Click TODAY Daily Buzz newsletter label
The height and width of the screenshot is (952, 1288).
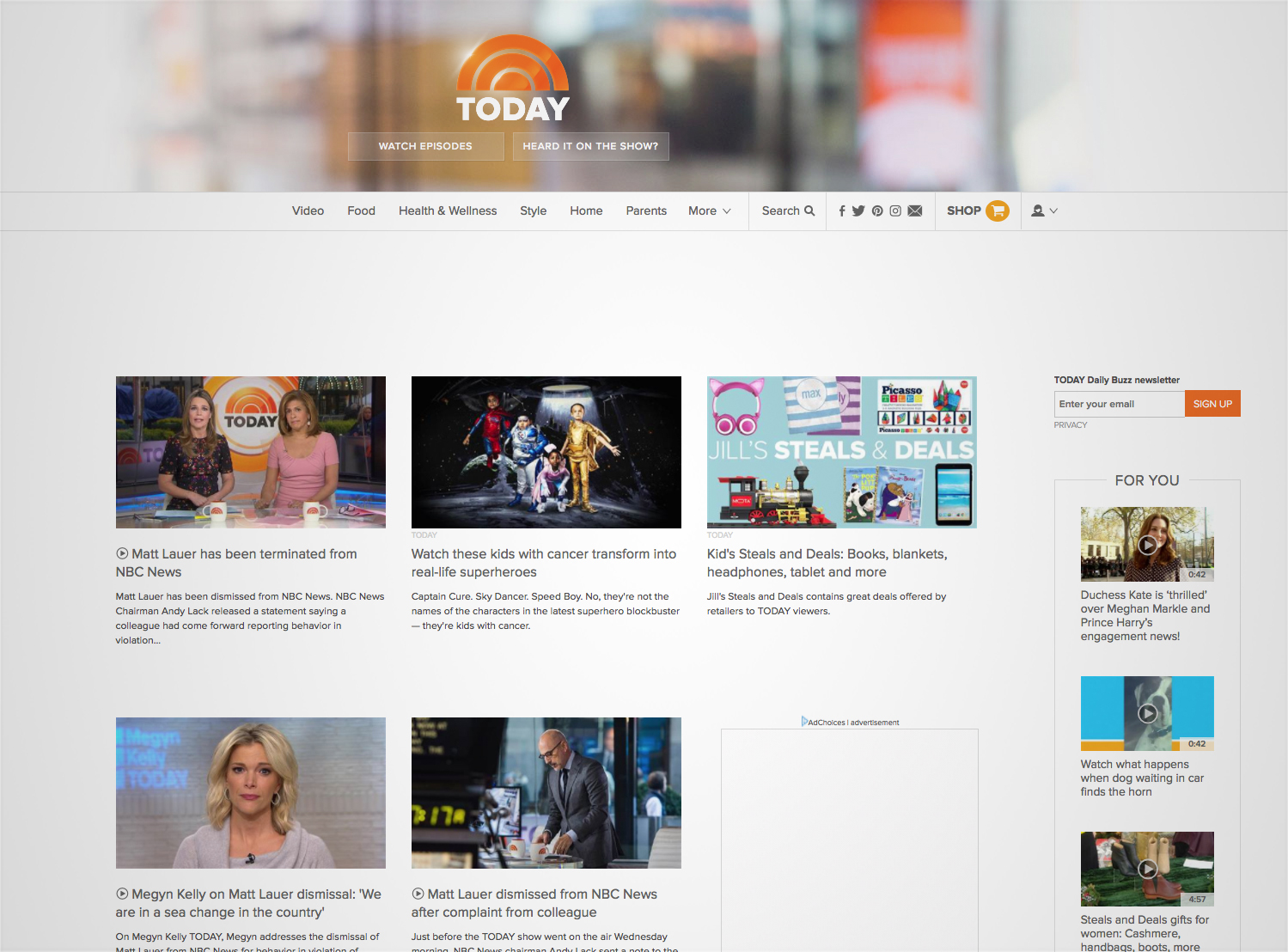[1117, 380]
